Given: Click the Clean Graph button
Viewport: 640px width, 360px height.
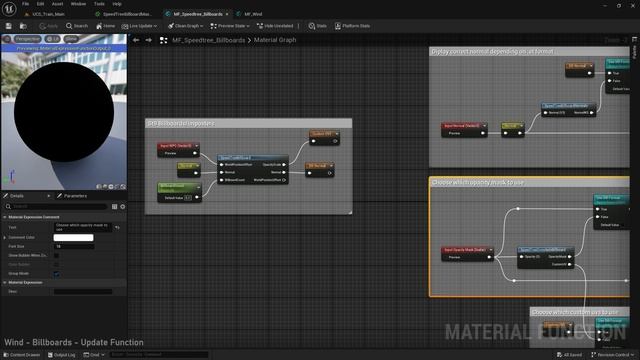Looking at the screenshot, I should 183,26.
